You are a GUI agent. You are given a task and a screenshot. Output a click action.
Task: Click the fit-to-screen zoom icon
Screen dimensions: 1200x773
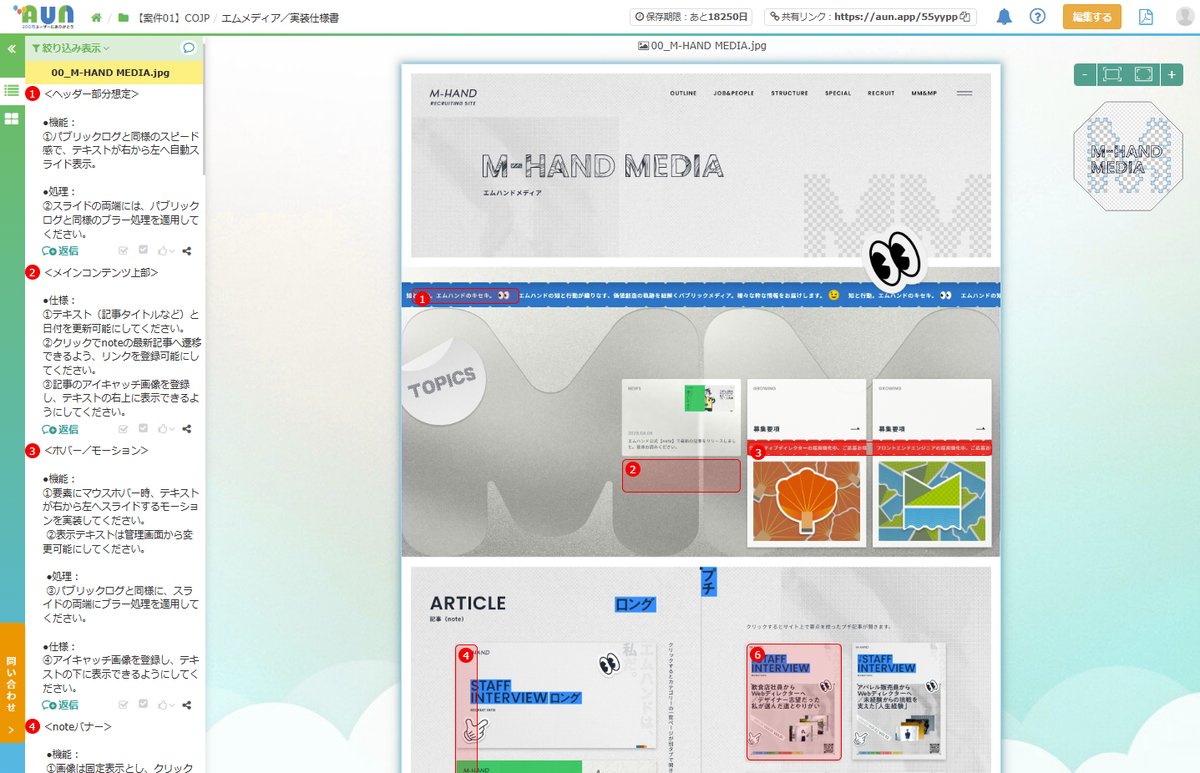(x=1111, y=74)
